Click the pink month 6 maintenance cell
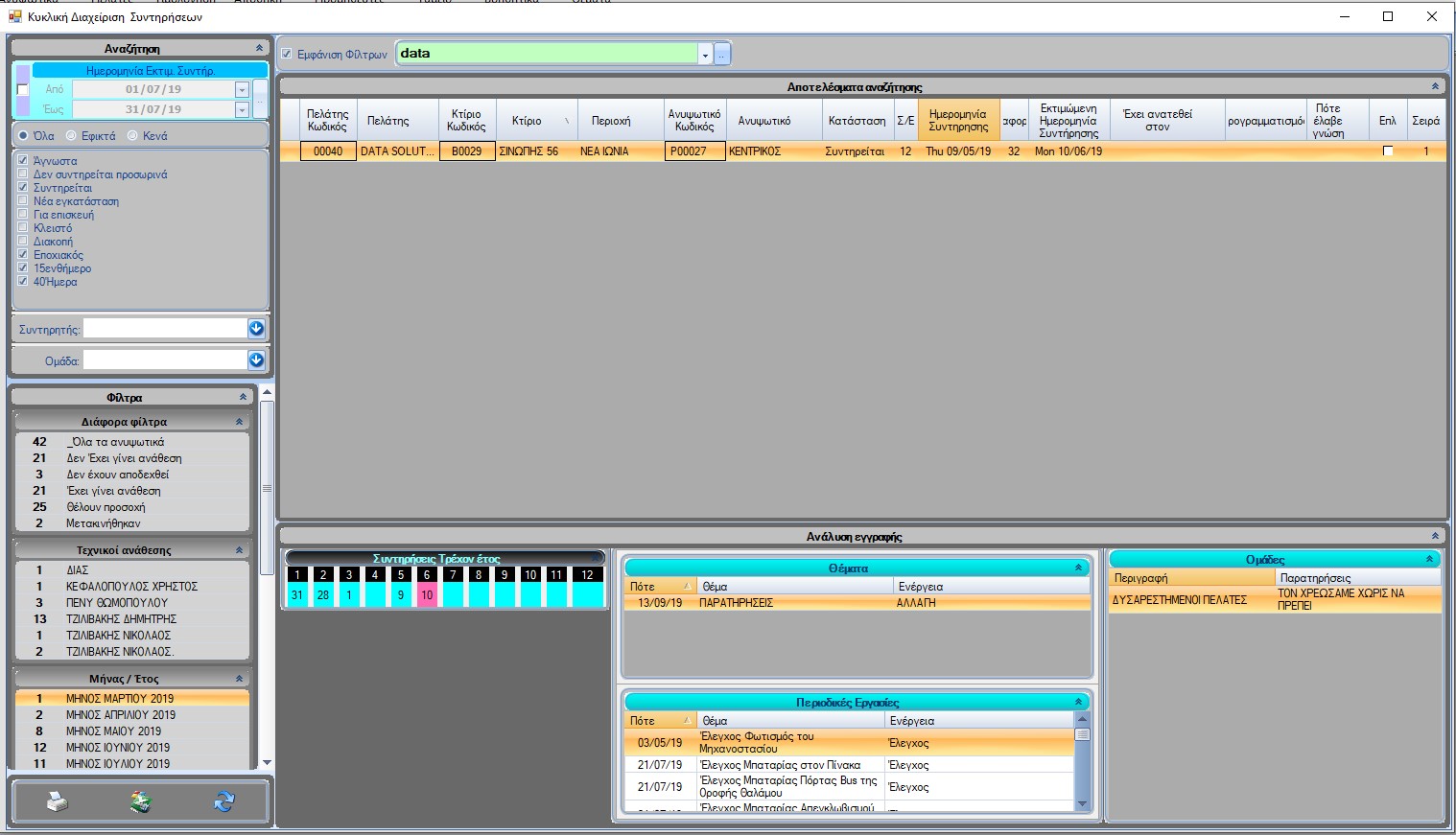1456x835 pixels. (427, 595)
